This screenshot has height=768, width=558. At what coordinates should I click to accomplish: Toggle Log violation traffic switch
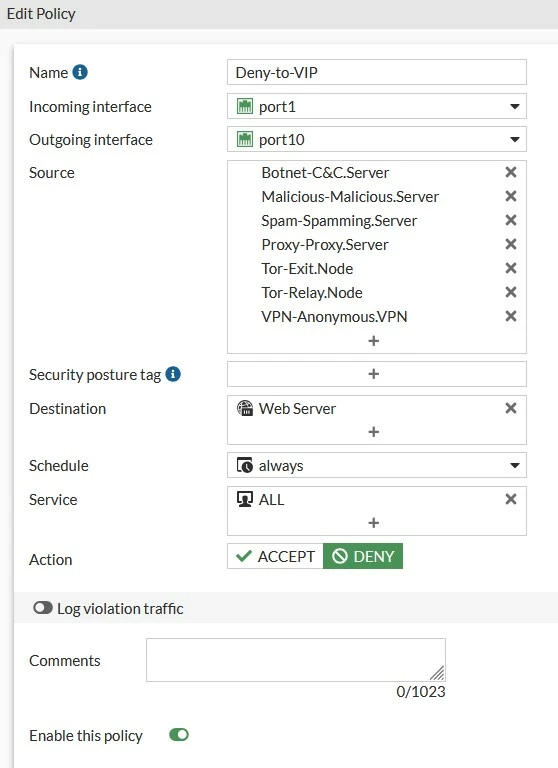click(x=43, y=608)
